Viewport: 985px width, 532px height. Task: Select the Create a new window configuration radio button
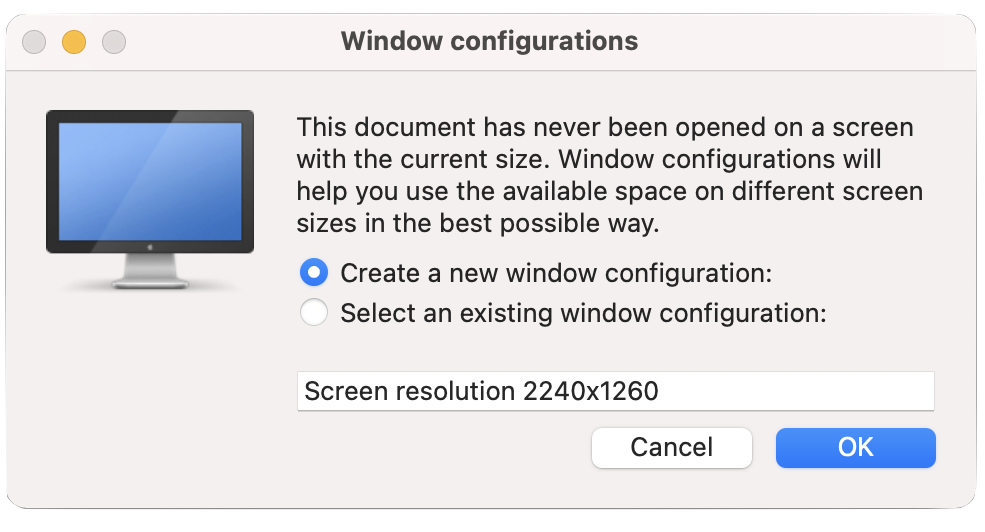tap(314, 272)
